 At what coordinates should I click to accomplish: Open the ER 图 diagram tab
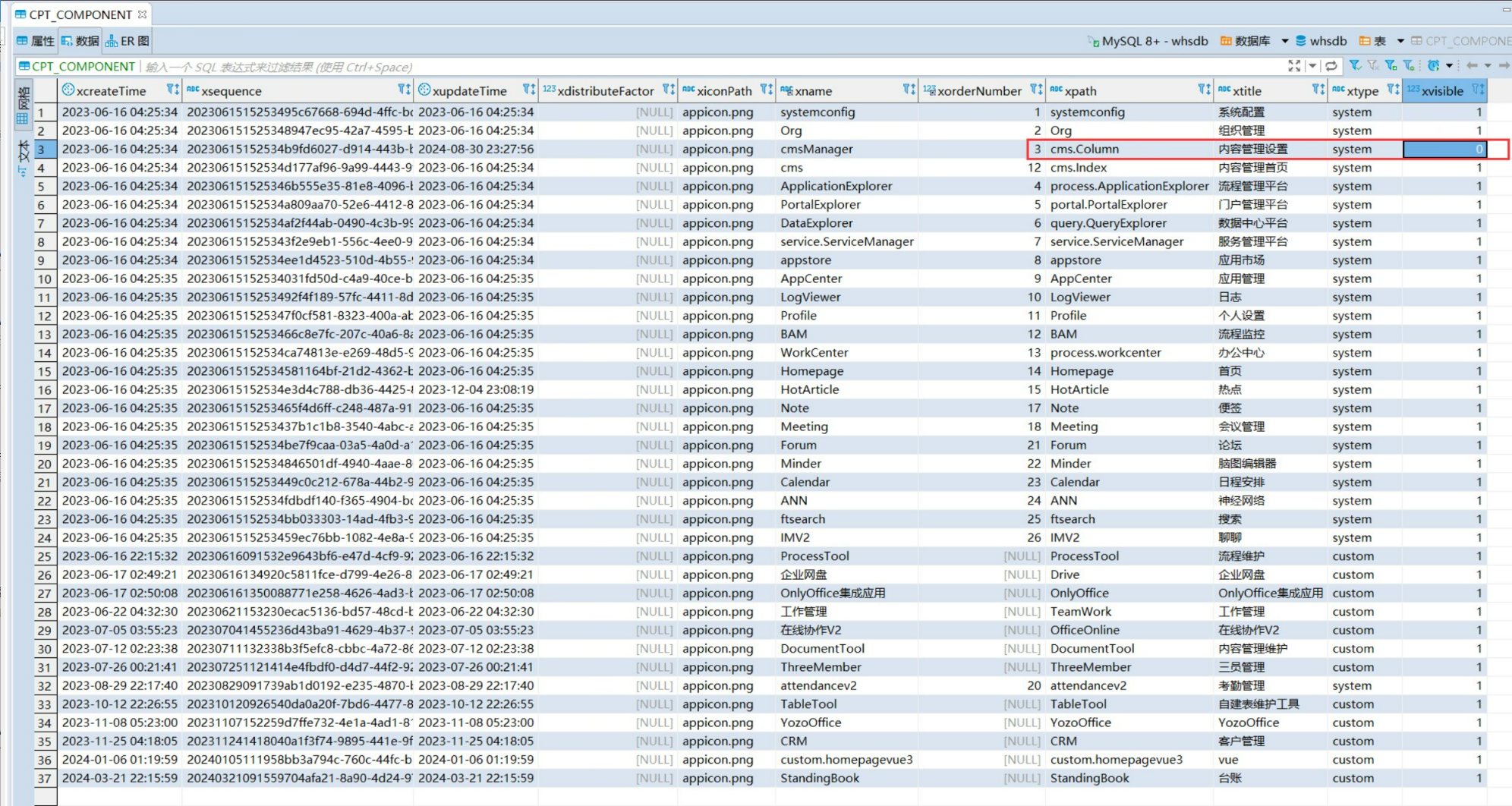[128, 41]
